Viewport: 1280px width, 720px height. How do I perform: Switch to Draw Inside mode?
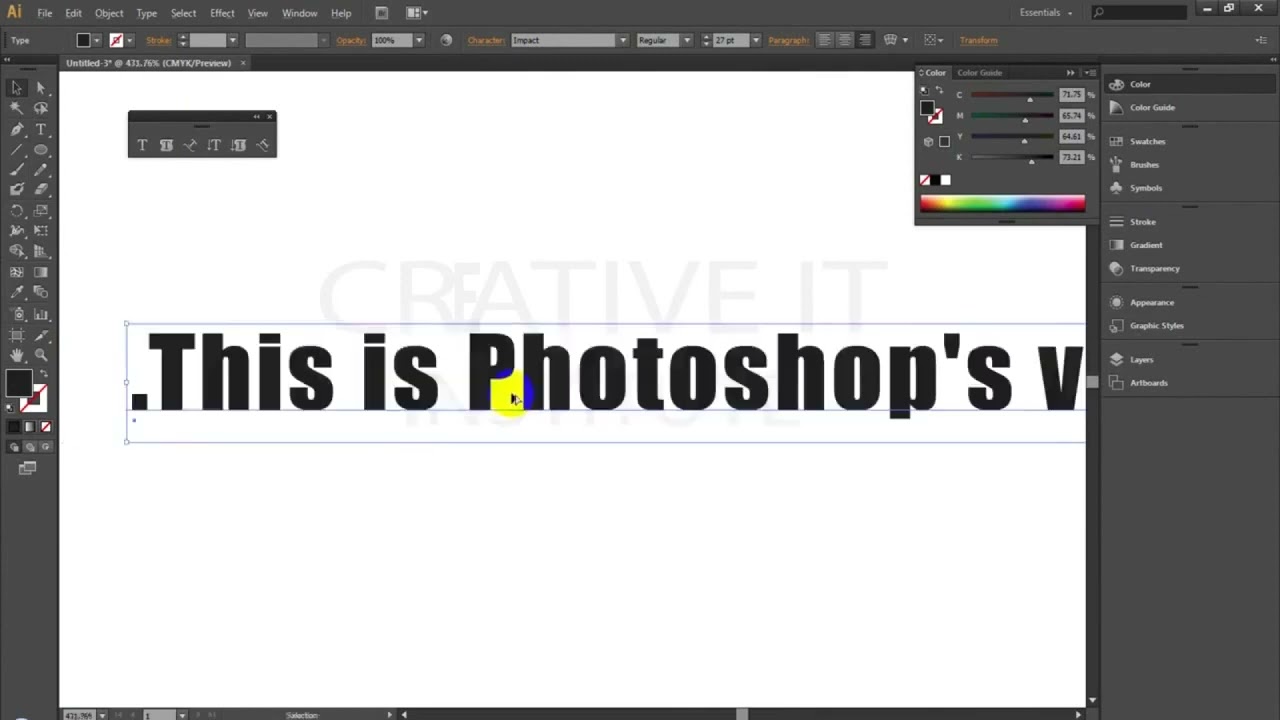[45, 447]
